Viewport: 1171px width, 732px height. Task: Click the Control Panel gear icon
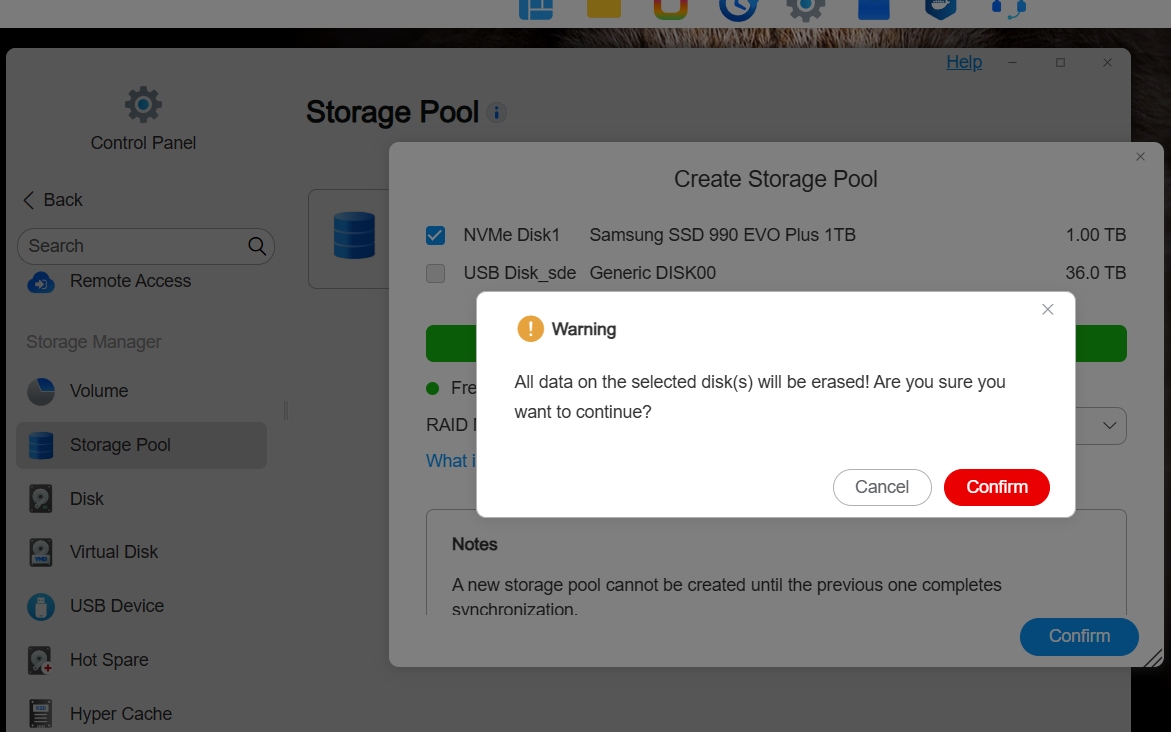(x=143, y=105)
